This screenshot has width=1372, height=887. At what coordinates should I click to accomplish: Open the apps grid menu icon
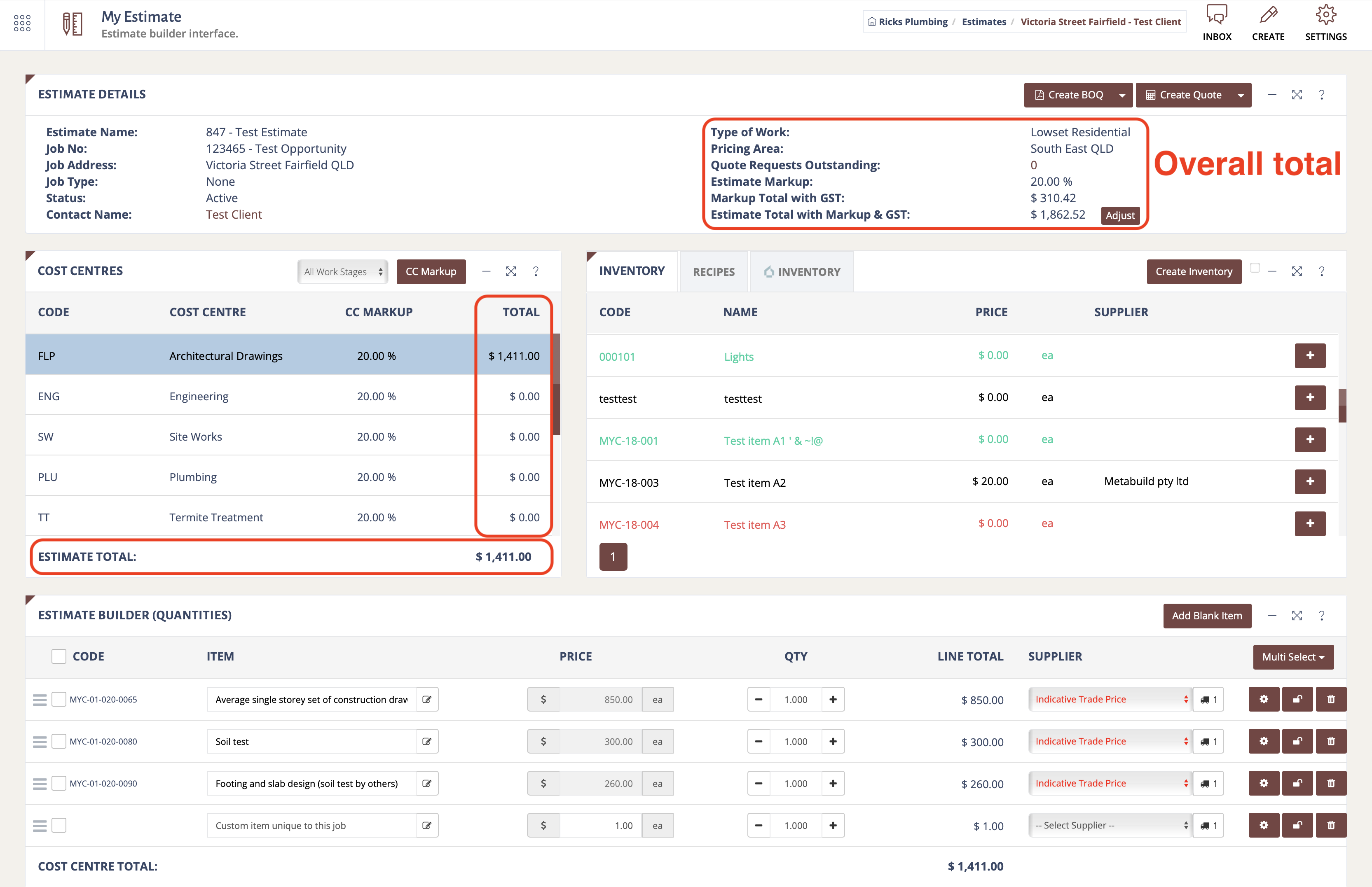[22, 23]
